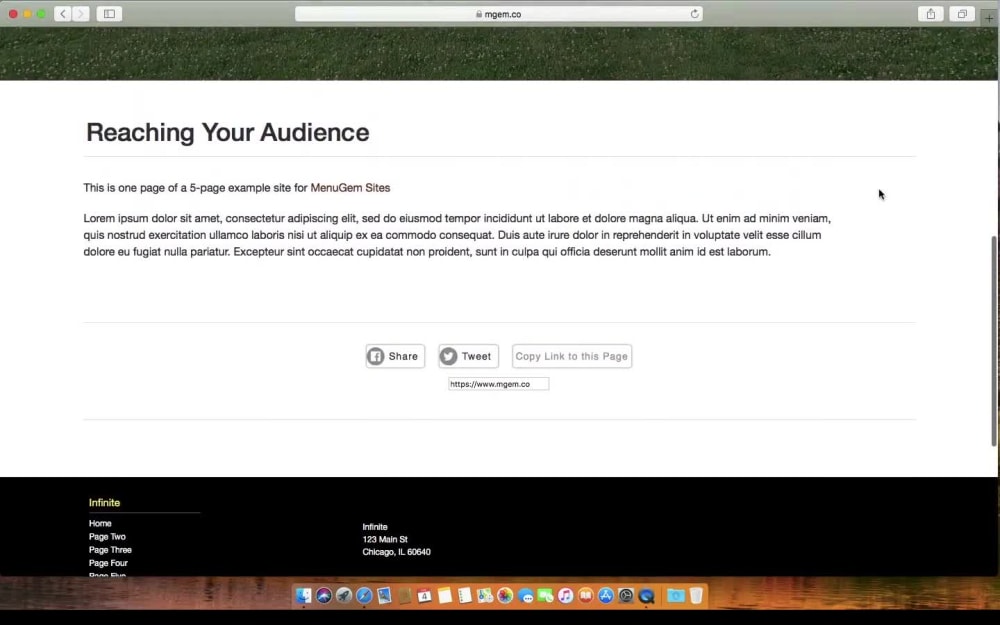Viewport: 1000px width, 625px height.
Task: Open the Home footer link
Action: 100,523
